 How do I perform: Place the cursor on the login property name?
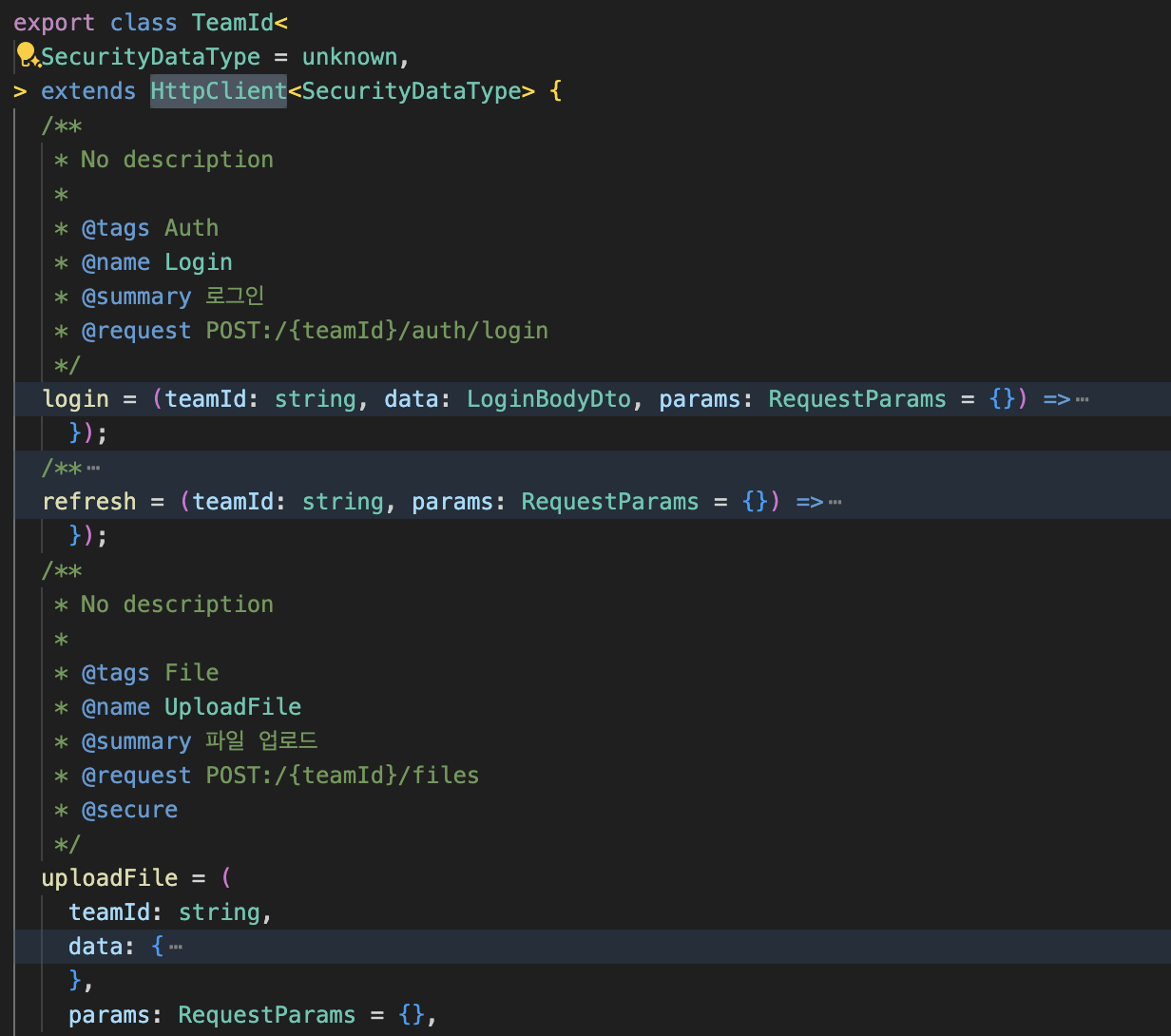point(76,399)
